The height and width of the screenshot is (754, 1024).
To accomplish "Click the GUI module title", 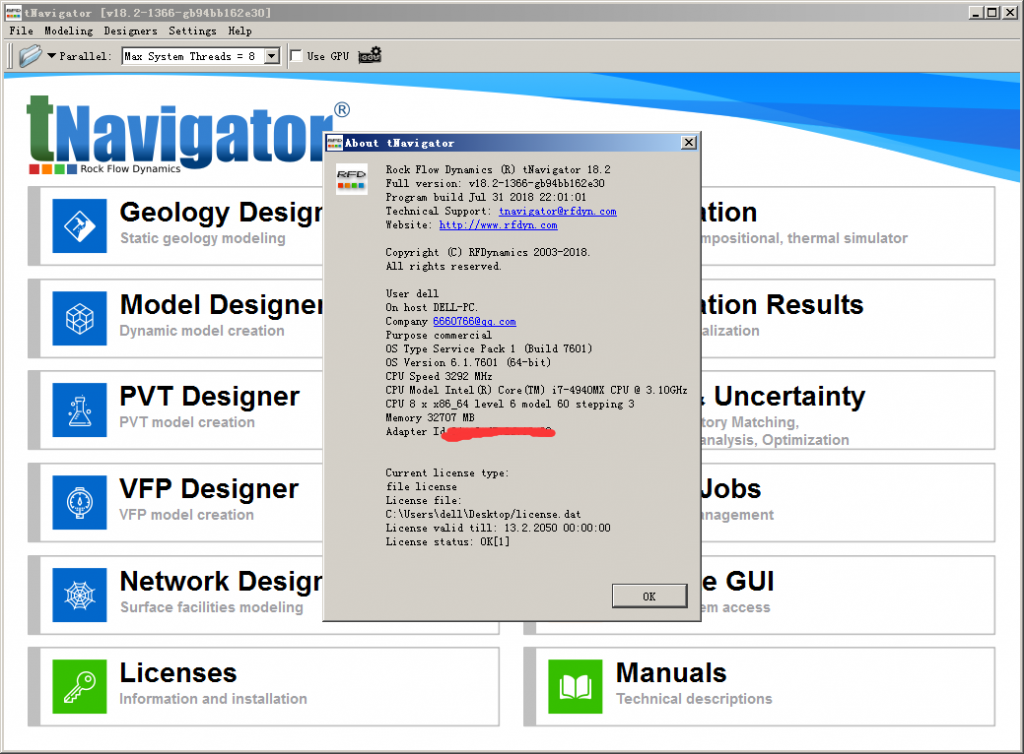I will coord(738,582).
